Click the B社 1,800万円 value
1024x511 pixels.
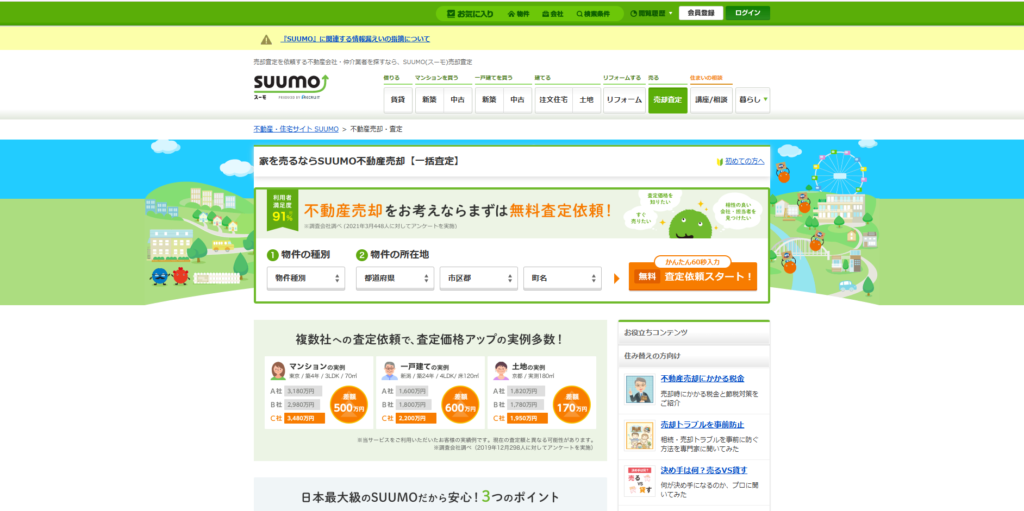point(411,404)
